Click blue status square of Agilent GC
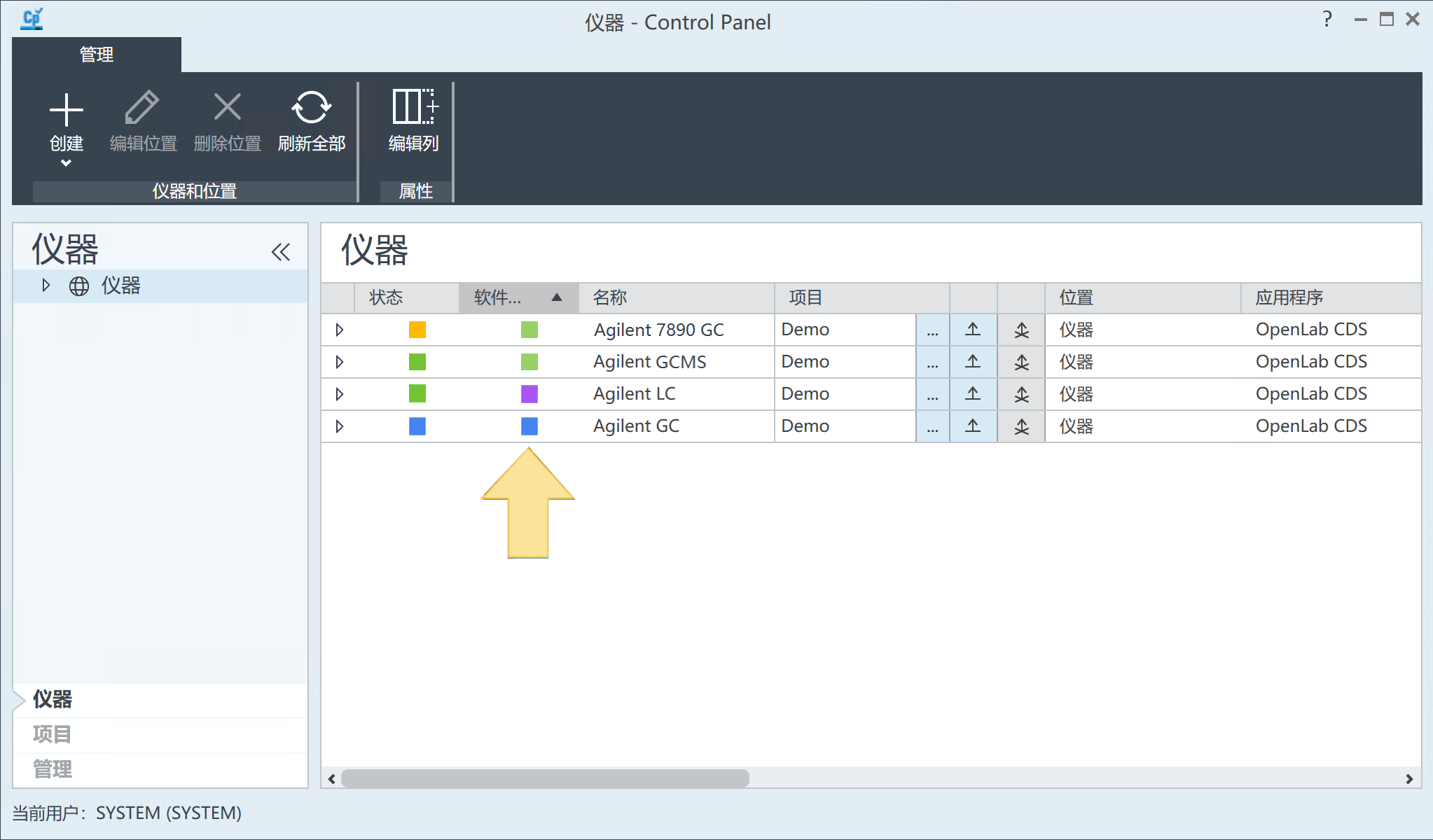Screen dimensions: 1433x840 [x=417, y=426]
